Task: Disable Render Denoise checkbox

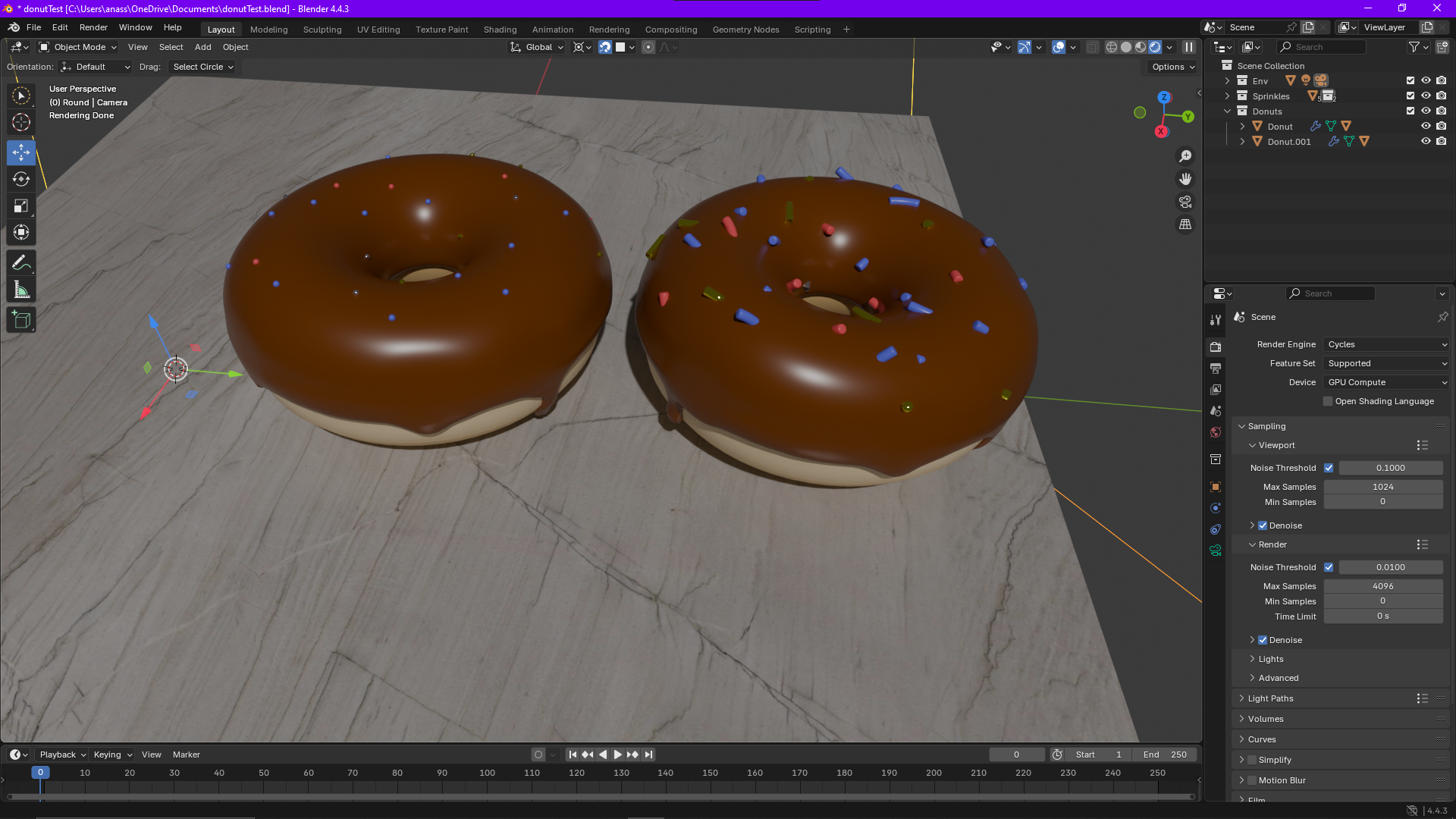Action: coord(1263,640)
